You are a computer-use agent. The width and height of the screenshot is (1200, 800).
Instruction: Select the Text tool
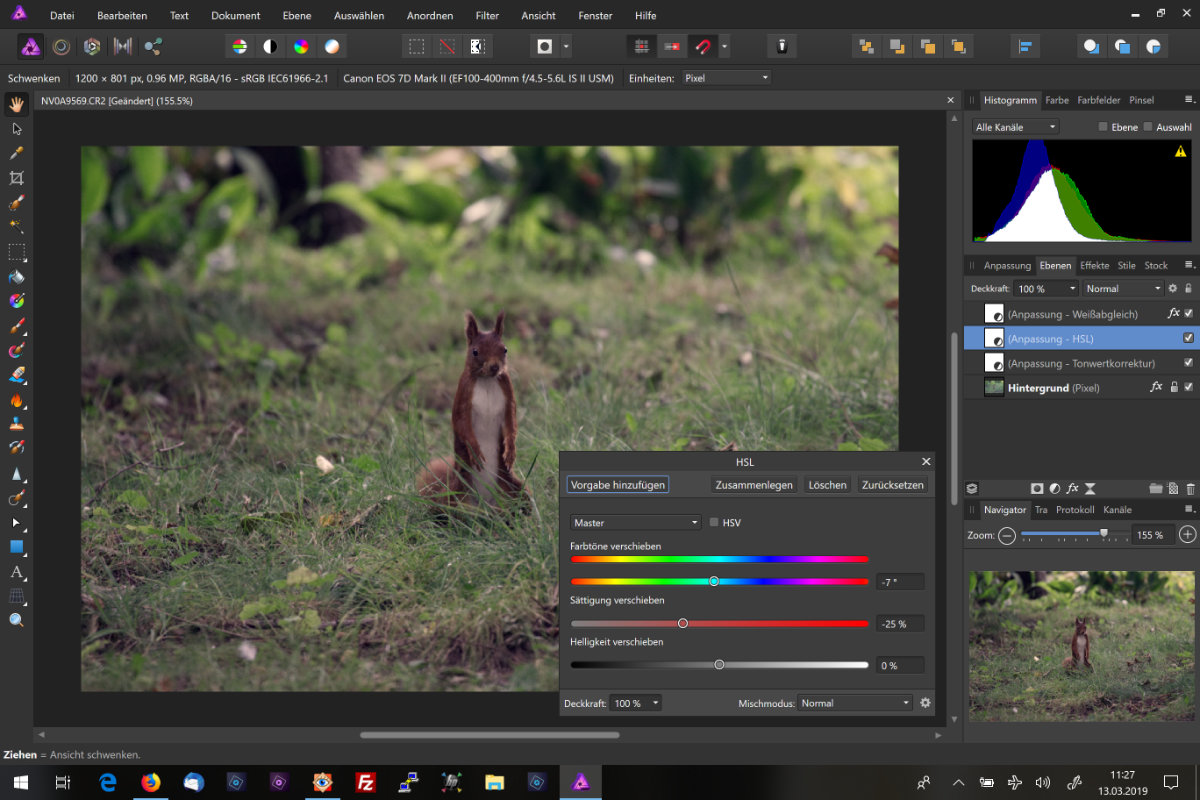coord(16,572)
